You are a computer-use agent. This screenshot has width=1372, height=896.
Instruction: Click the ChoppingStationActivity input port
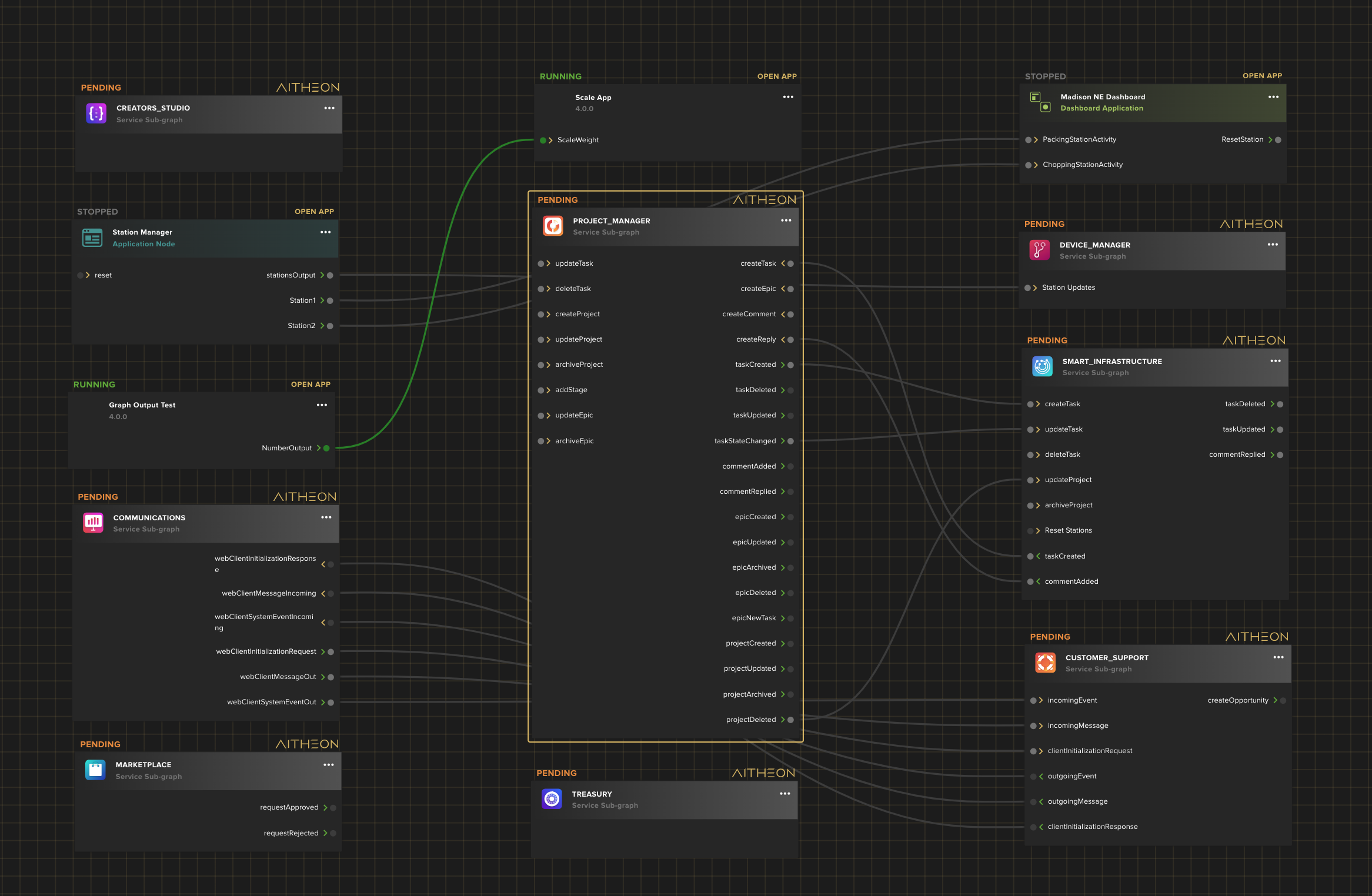[x=1029, y=165]
